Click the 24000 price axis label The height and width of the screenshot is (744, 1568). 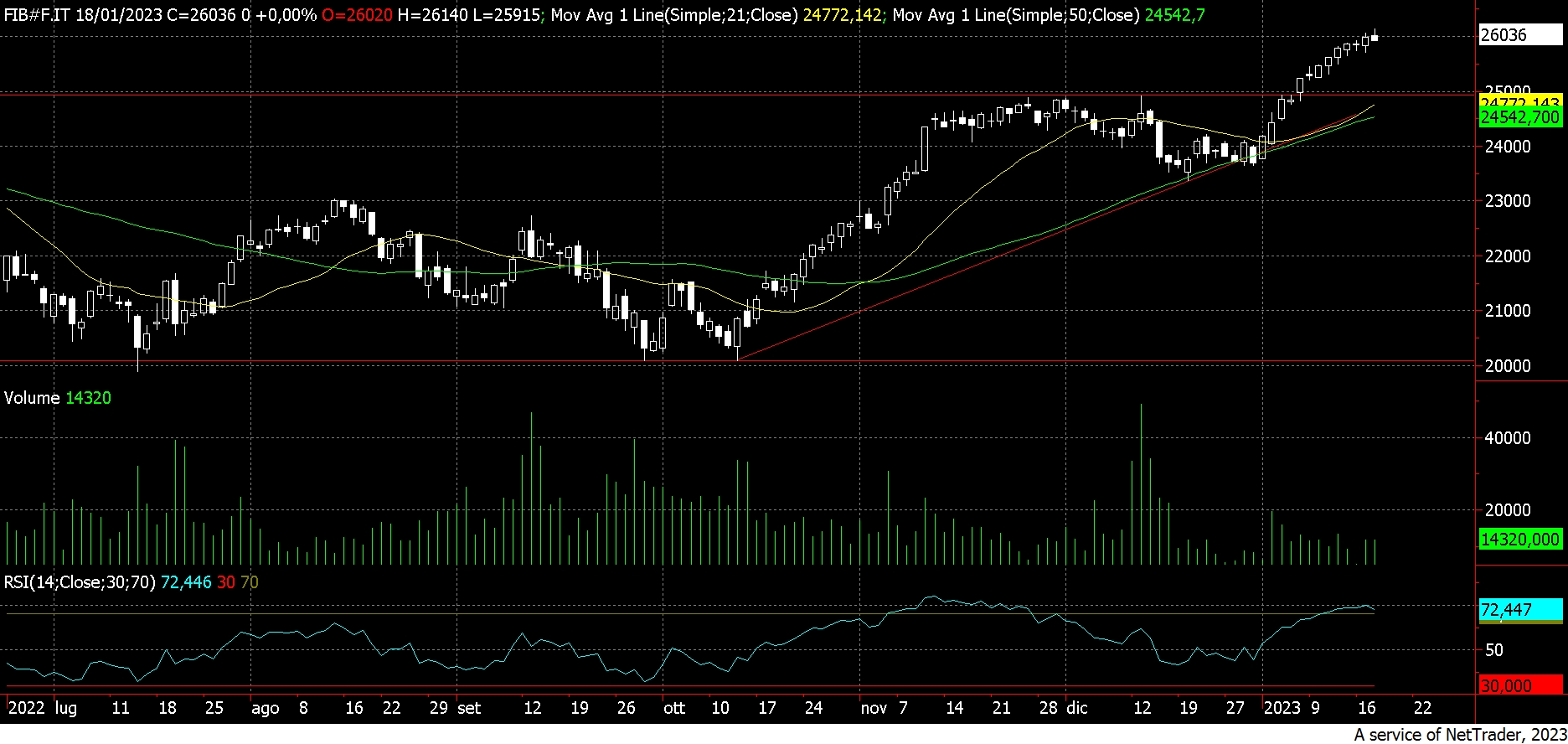tap(1507, 147)
